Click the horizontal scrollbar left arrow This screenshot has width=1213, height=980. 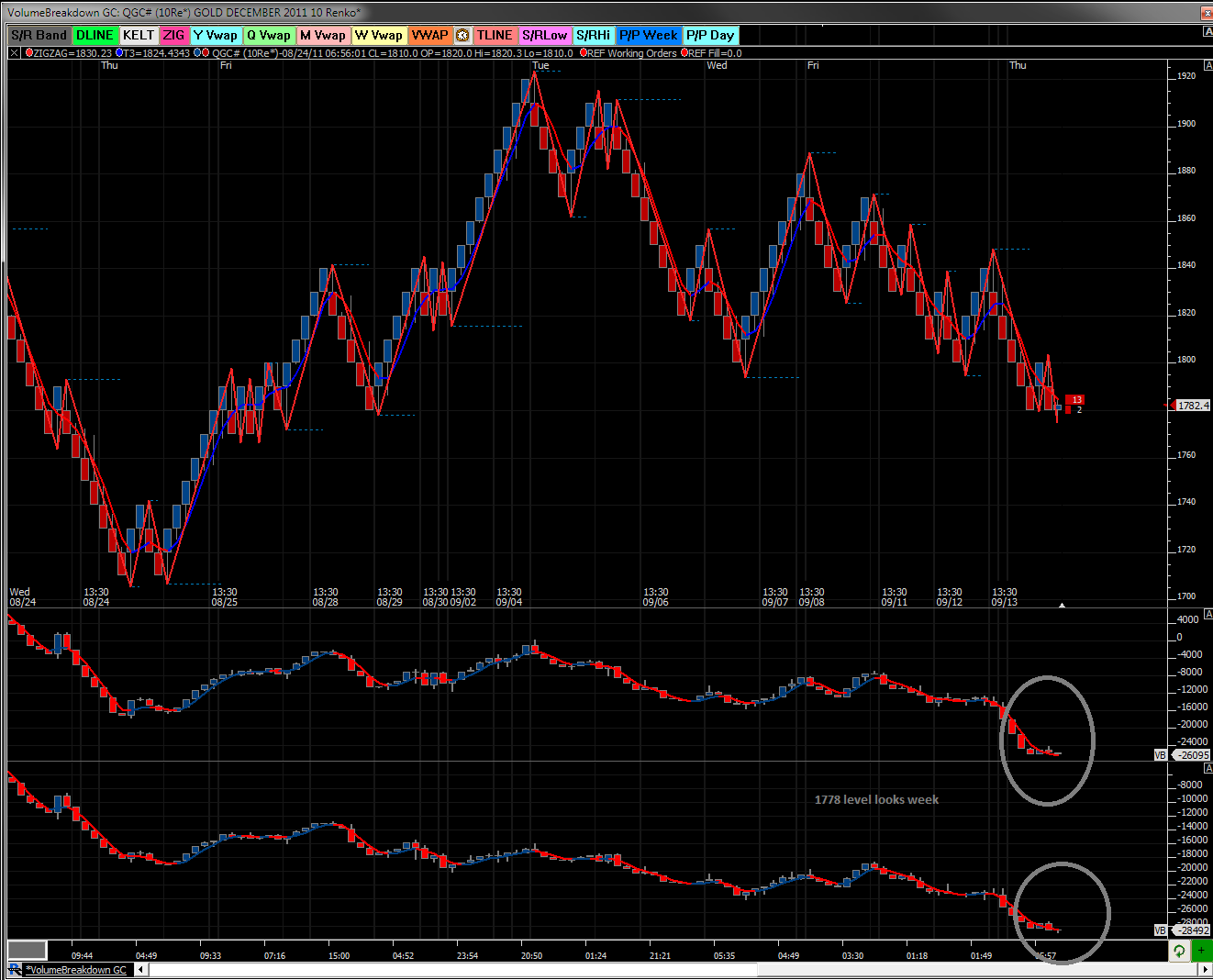(x=142, y=970)
